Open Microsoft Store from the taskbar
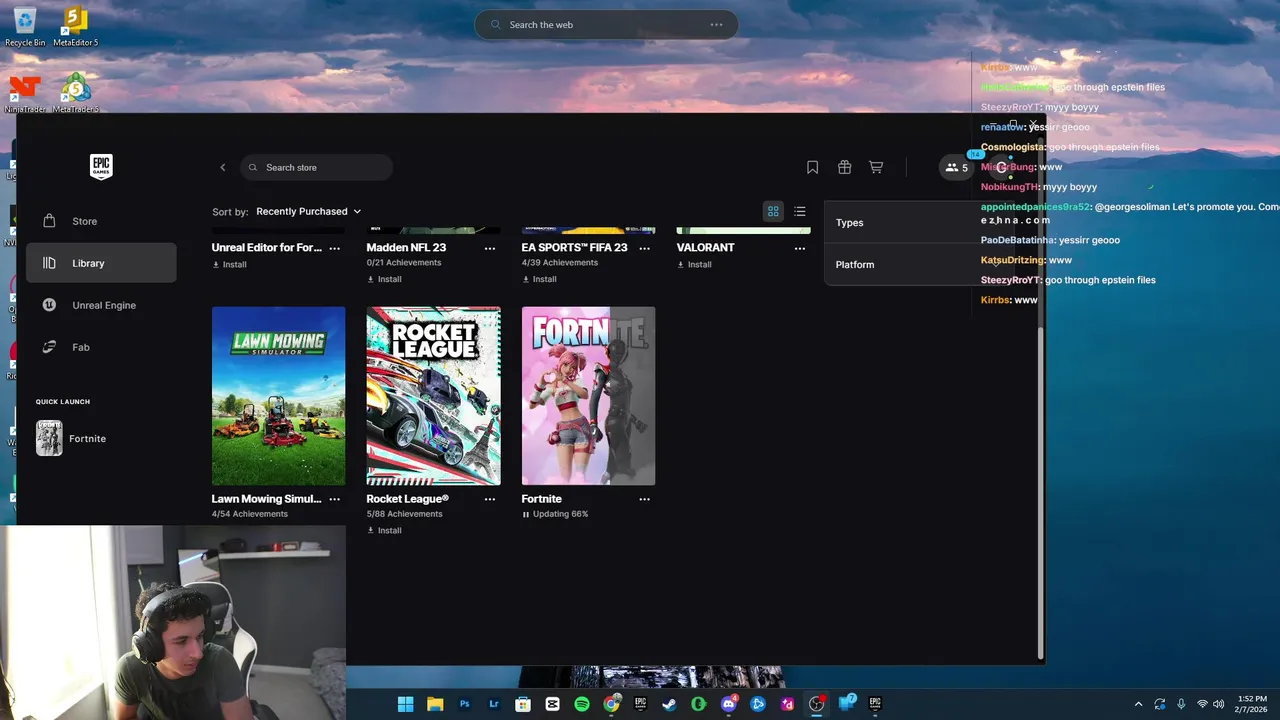Screen dimensions: 1280x720 coord(523,704)
